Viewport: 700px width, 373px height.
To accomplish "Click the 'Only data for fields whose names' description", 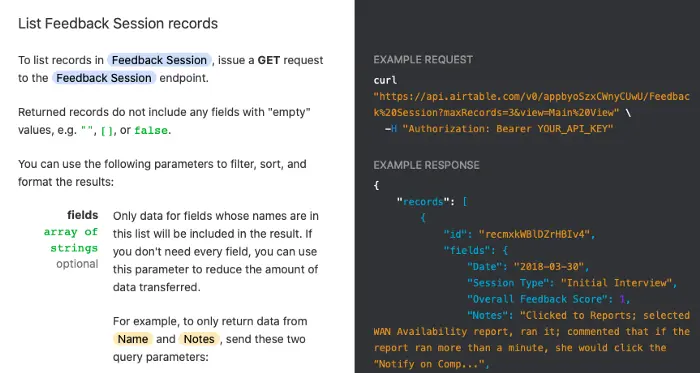I will click(x=216, y=251).
